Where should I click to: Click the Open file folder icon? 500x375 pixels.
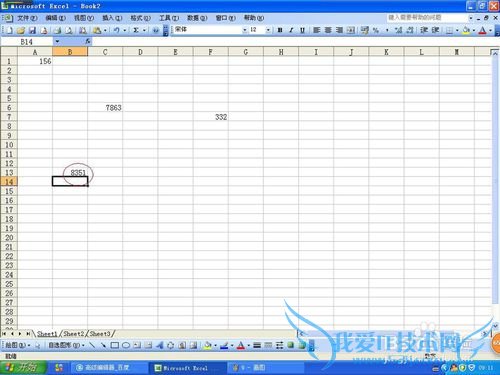point(21,30)
